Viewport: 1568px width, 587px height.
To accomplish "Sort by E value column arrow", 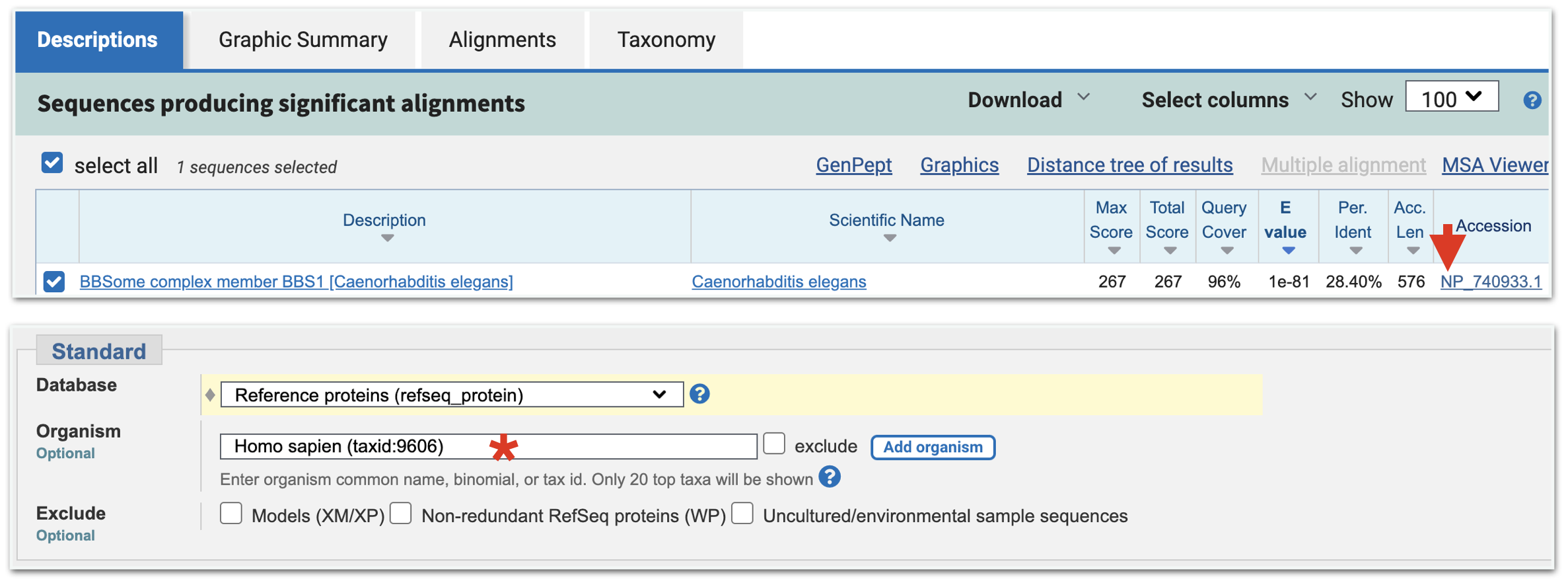I will click(x=1288, y=251).
